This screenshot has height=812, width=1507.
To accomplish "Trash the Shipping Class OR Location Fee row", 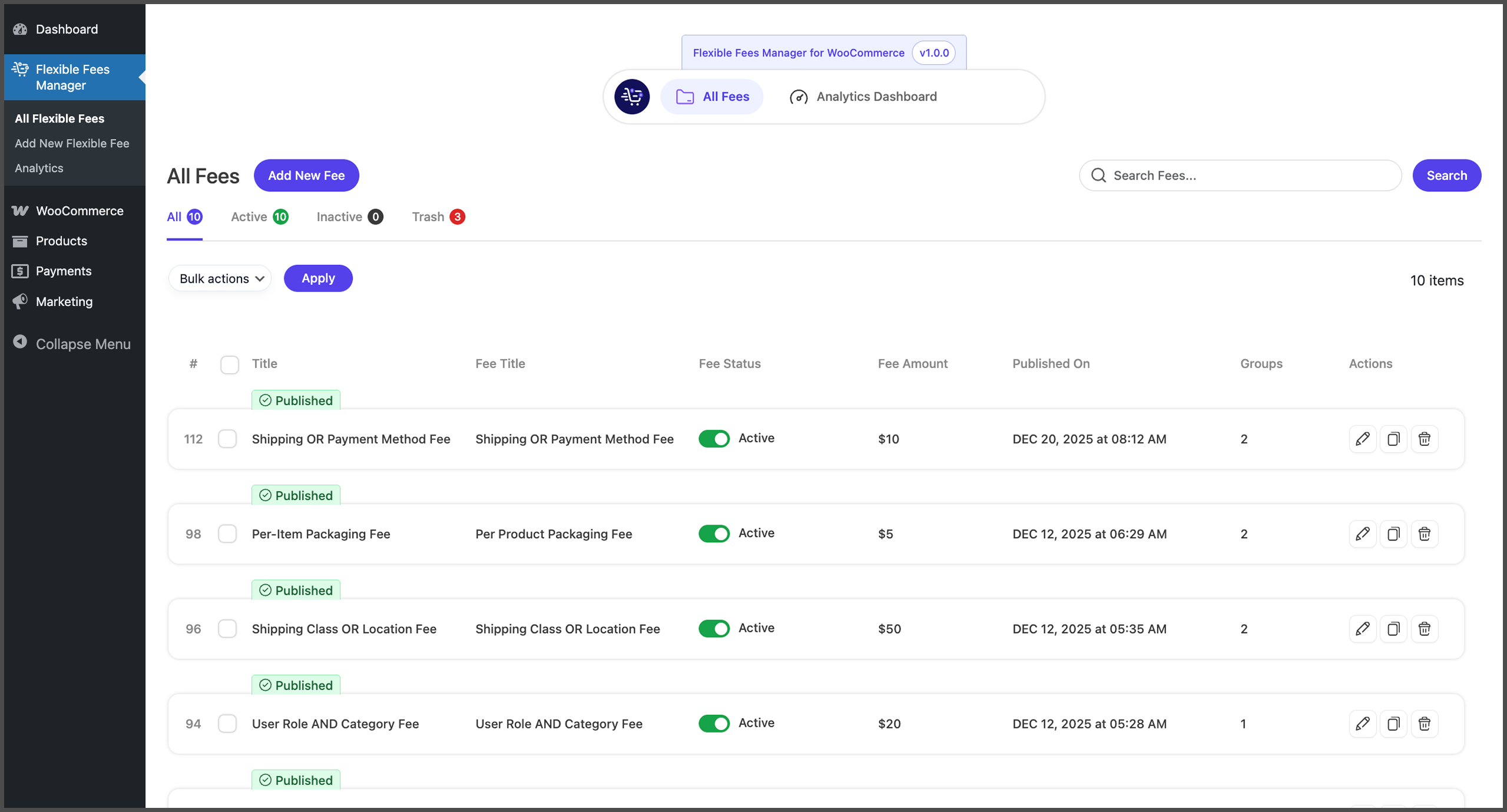I will coord(1424,628).
